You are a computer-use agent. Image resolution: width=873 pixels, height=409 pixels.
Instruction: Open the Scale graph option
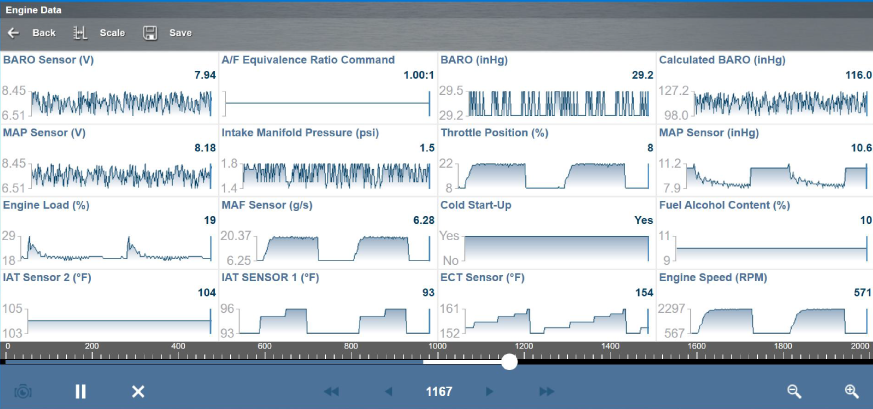pos(81,33)
